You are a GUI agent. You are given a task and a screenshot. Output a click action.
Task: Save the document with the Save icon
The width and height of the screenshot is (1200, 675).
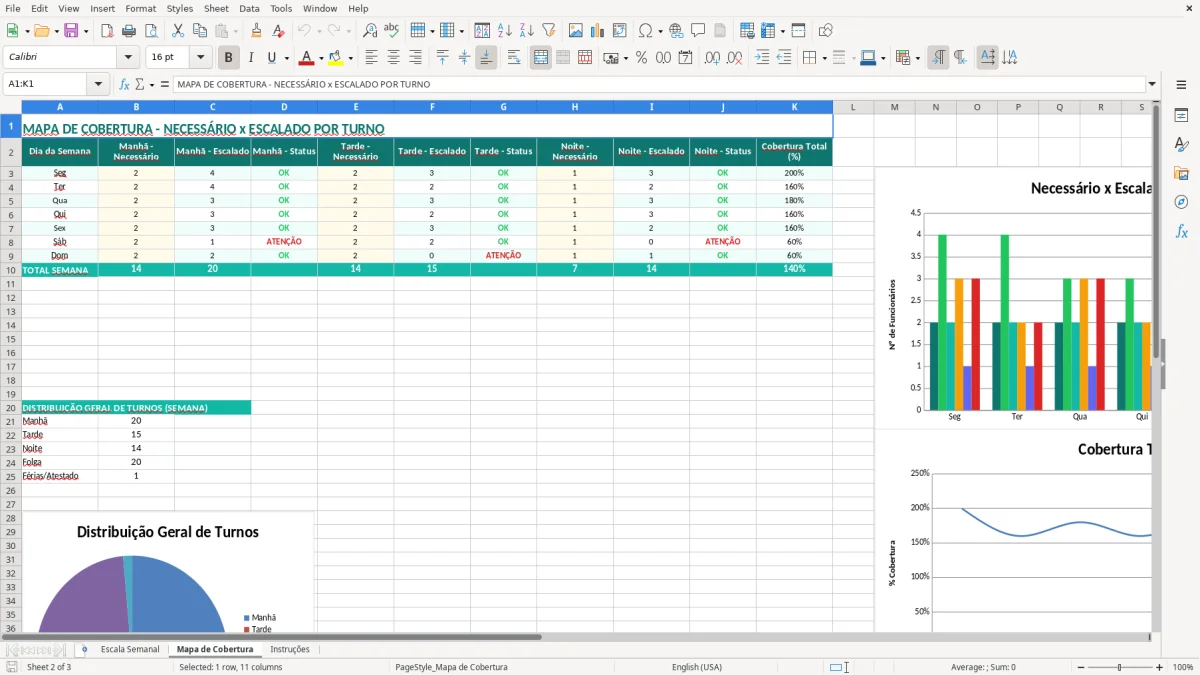[x=71, y=31]
